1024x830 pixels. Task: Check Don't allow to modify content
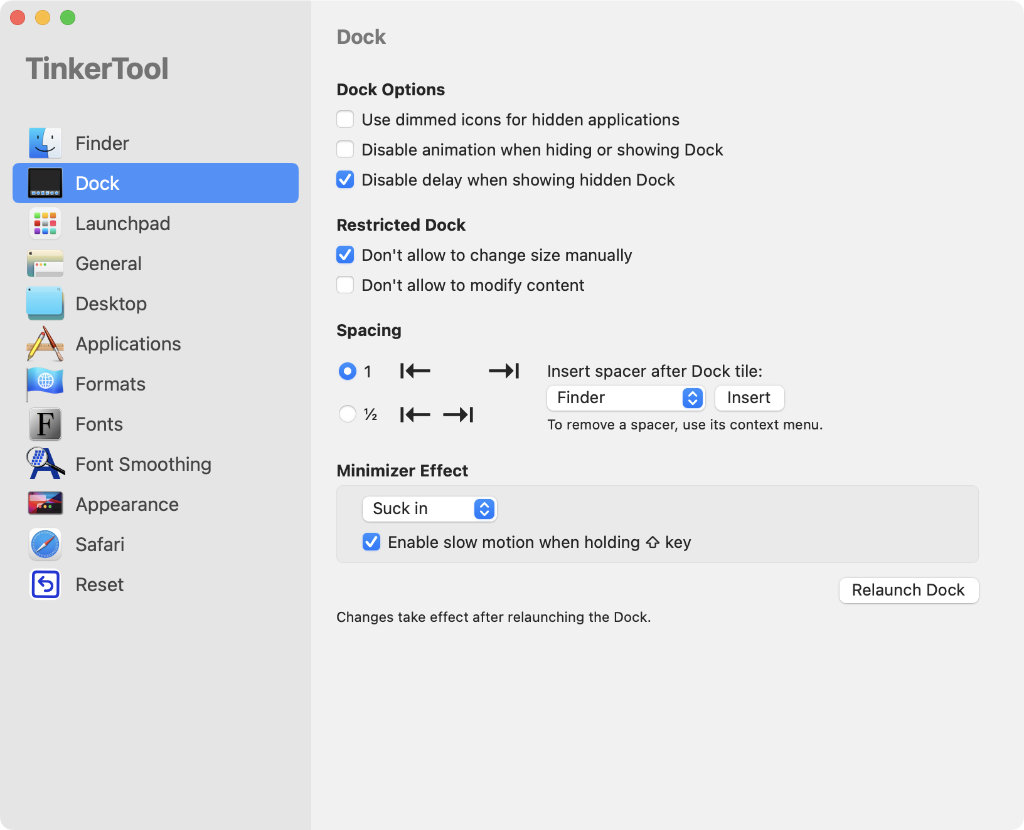pyautogui.click(x=345, y=285)
